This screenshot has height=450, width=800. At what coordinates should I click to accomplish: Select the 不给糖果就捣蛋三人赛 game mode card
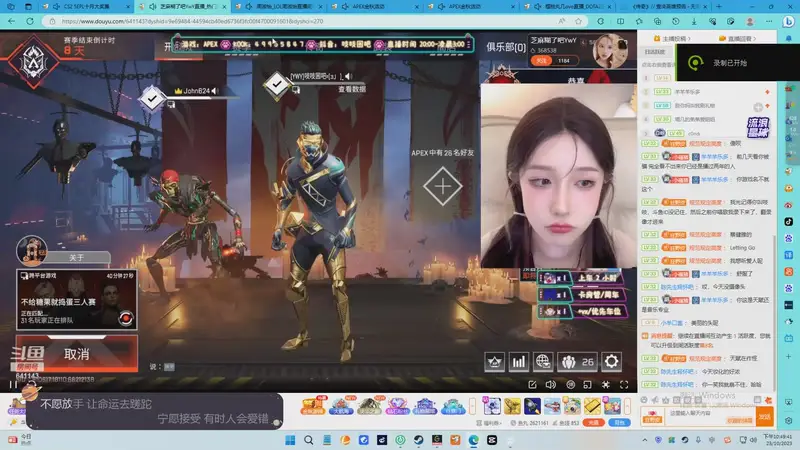(77, 299)
